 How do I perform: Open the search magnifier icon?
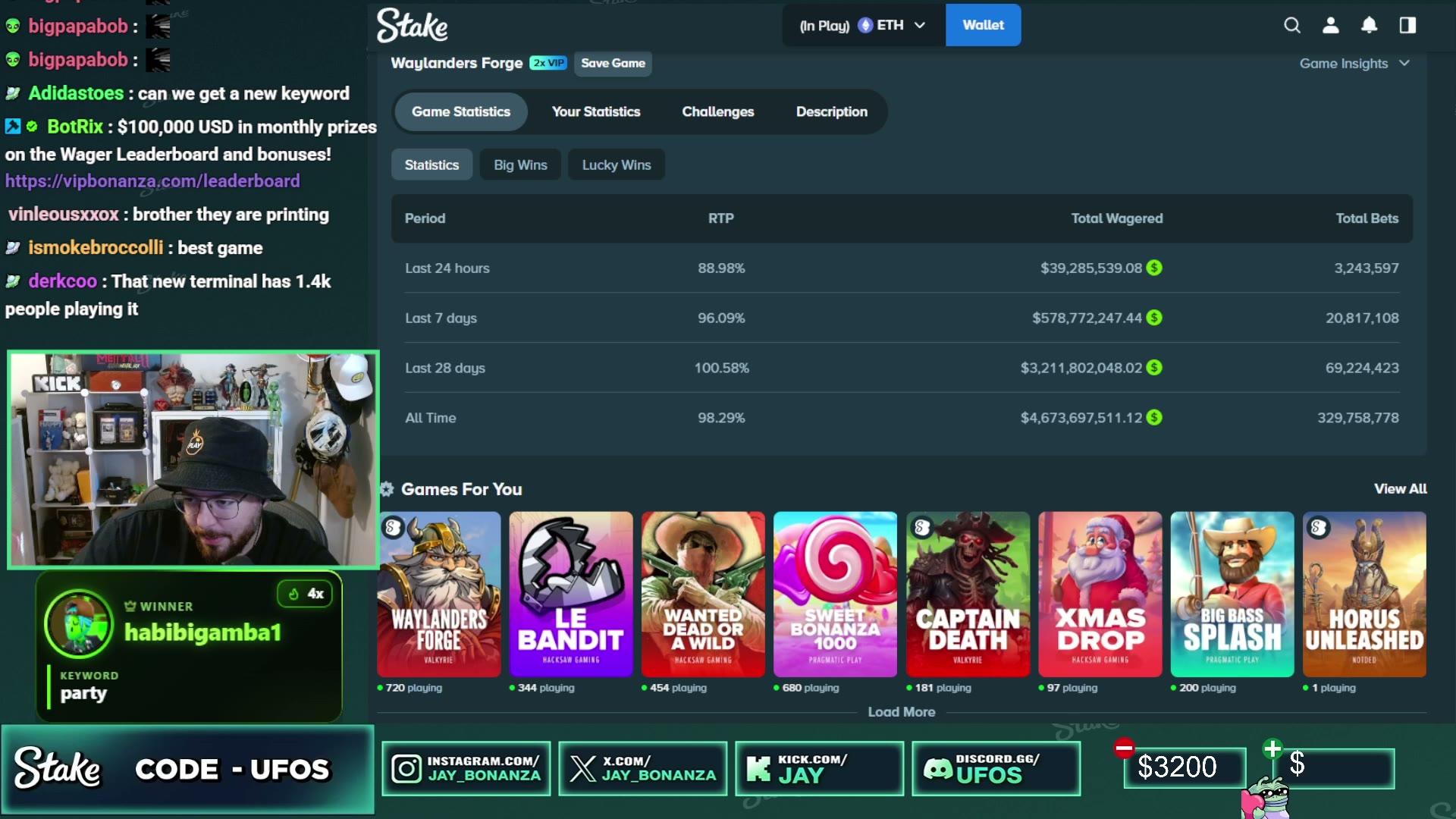pos(1292,25)
